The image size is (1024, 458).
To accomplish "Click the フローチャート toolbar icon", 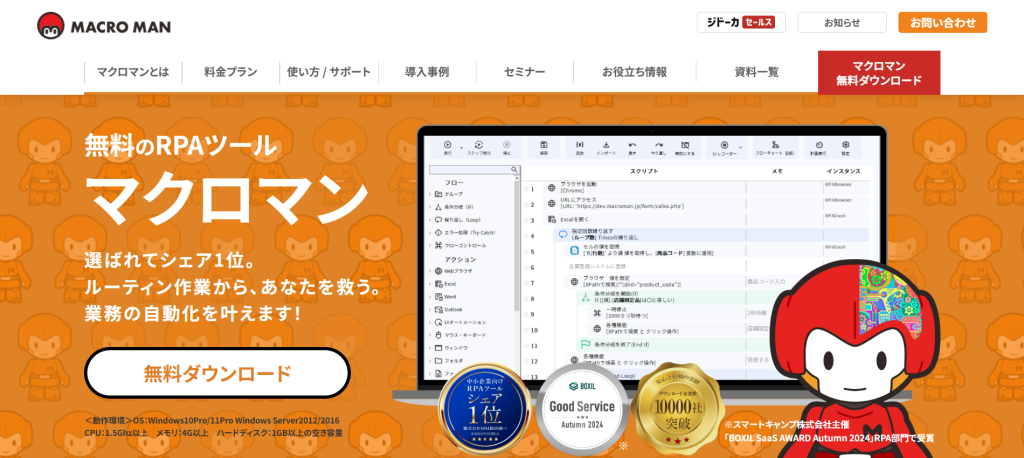I will coord(775,147).
